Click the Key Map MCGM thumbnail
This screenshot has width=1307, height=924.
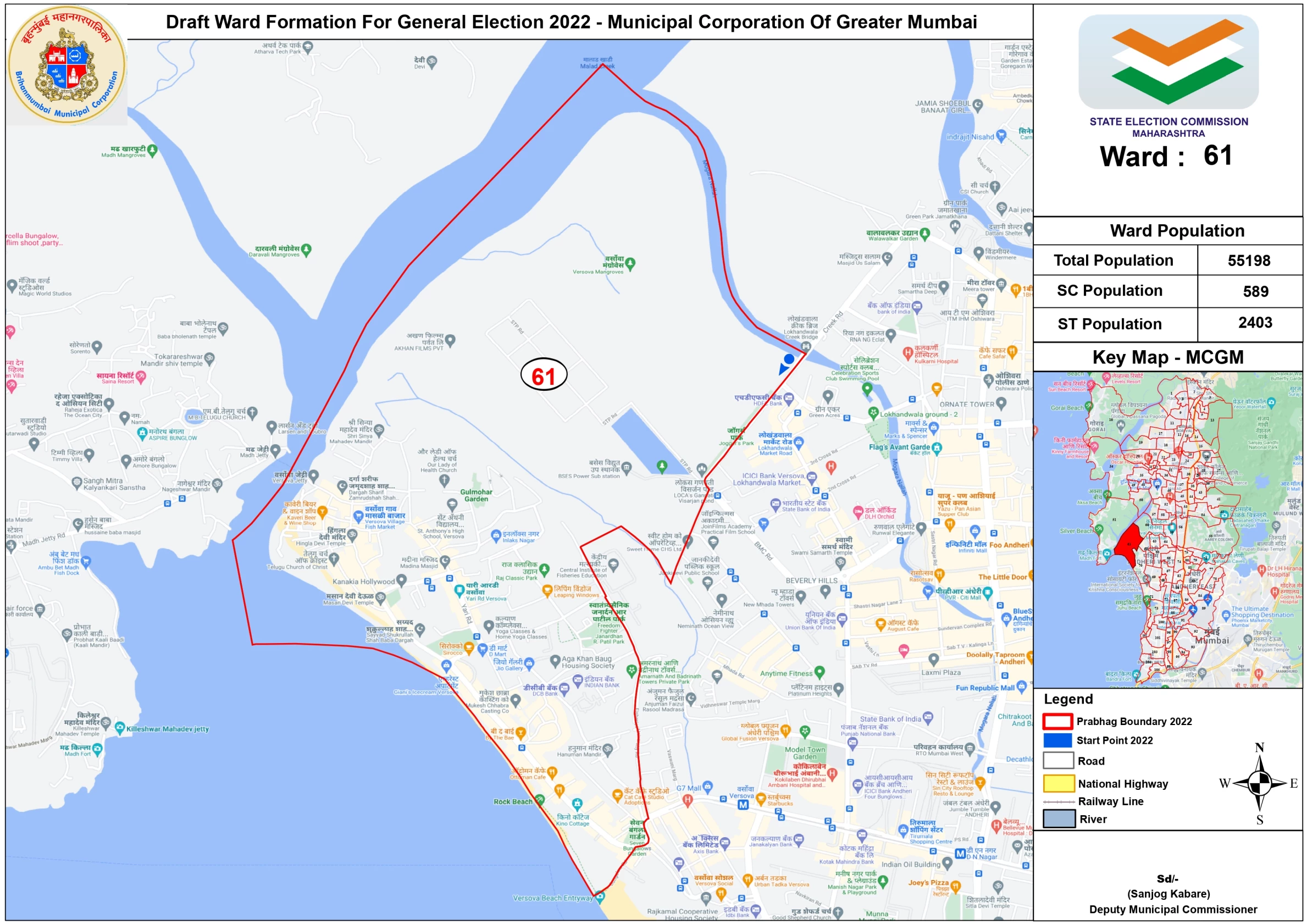1167,529
